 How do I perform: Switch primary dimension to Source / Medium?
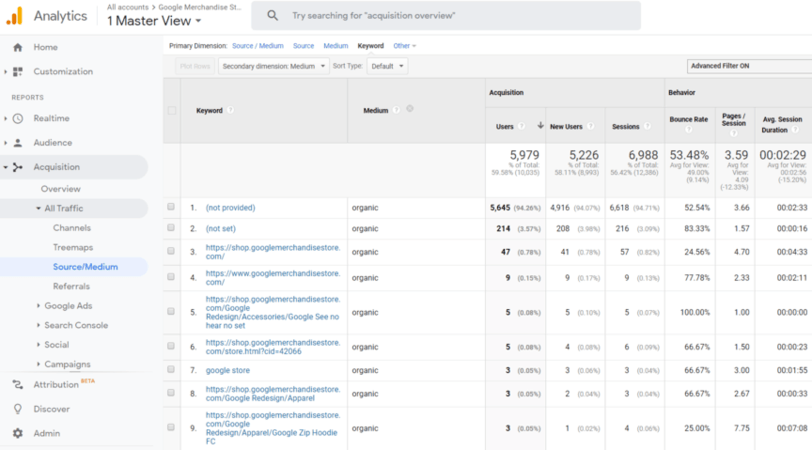[258, 46]
